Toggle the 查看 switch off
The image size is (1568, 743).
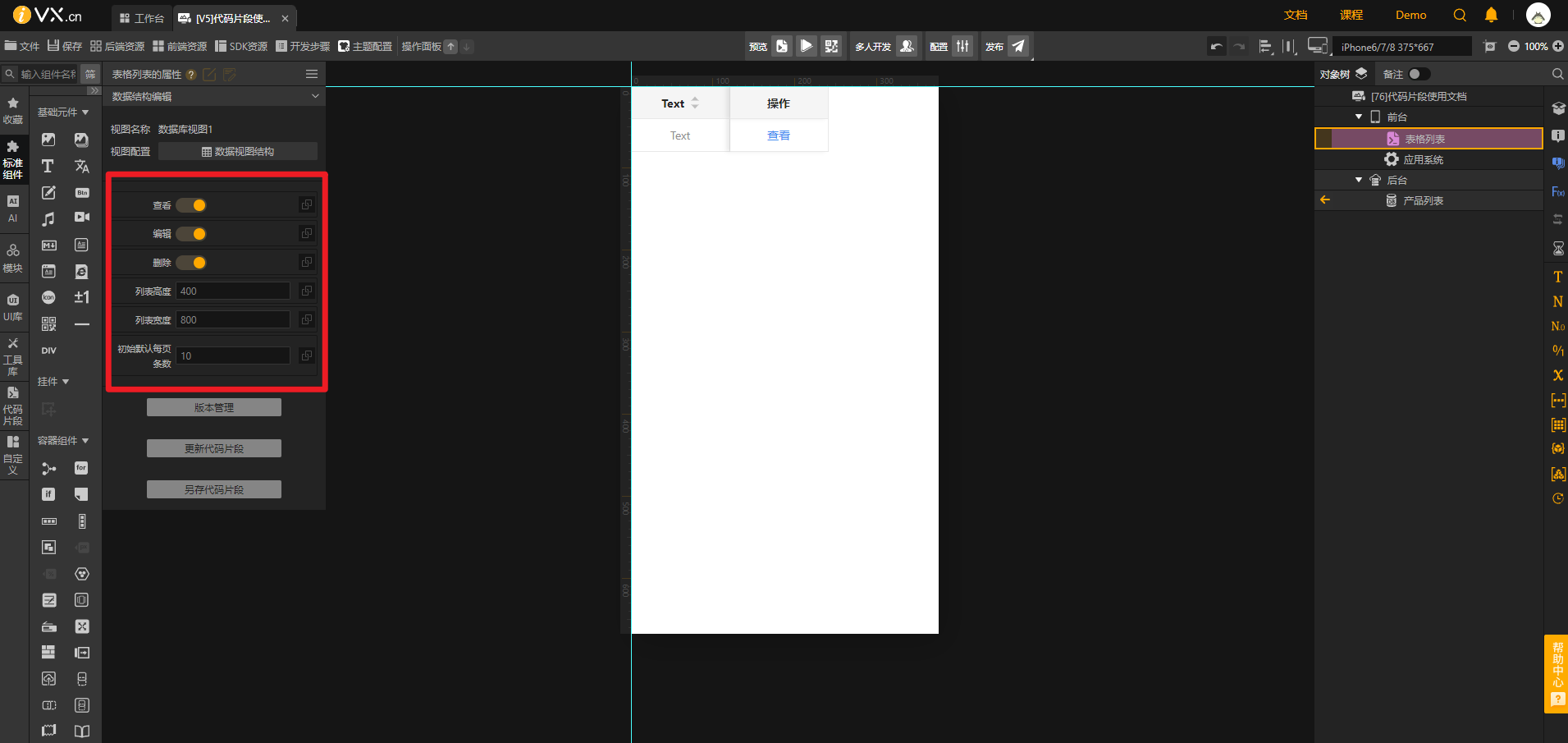click(191, 205)
